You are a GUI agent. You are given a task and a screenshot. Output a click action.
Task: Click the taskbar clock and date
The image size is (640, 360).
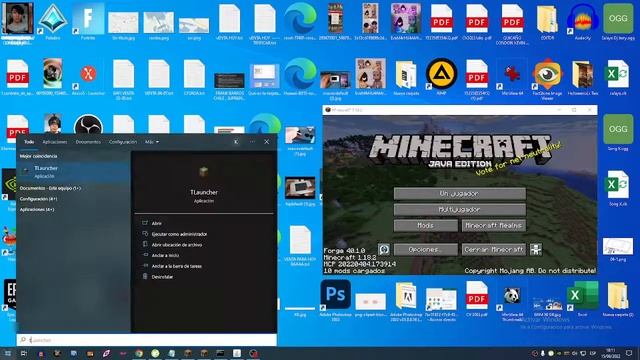click(x=610, y=353)
